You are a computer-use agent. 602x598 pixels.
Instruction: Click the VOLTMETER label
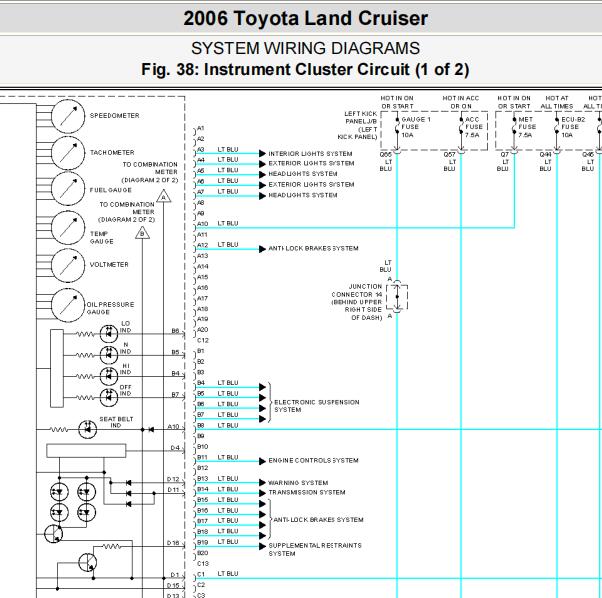[109, 264]
